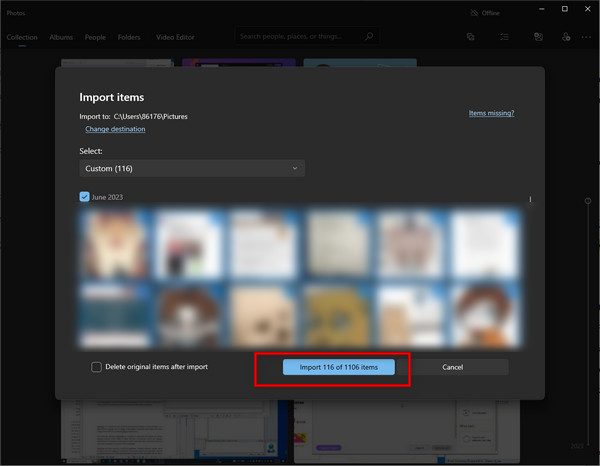Open the People tab

click(95, 37)
